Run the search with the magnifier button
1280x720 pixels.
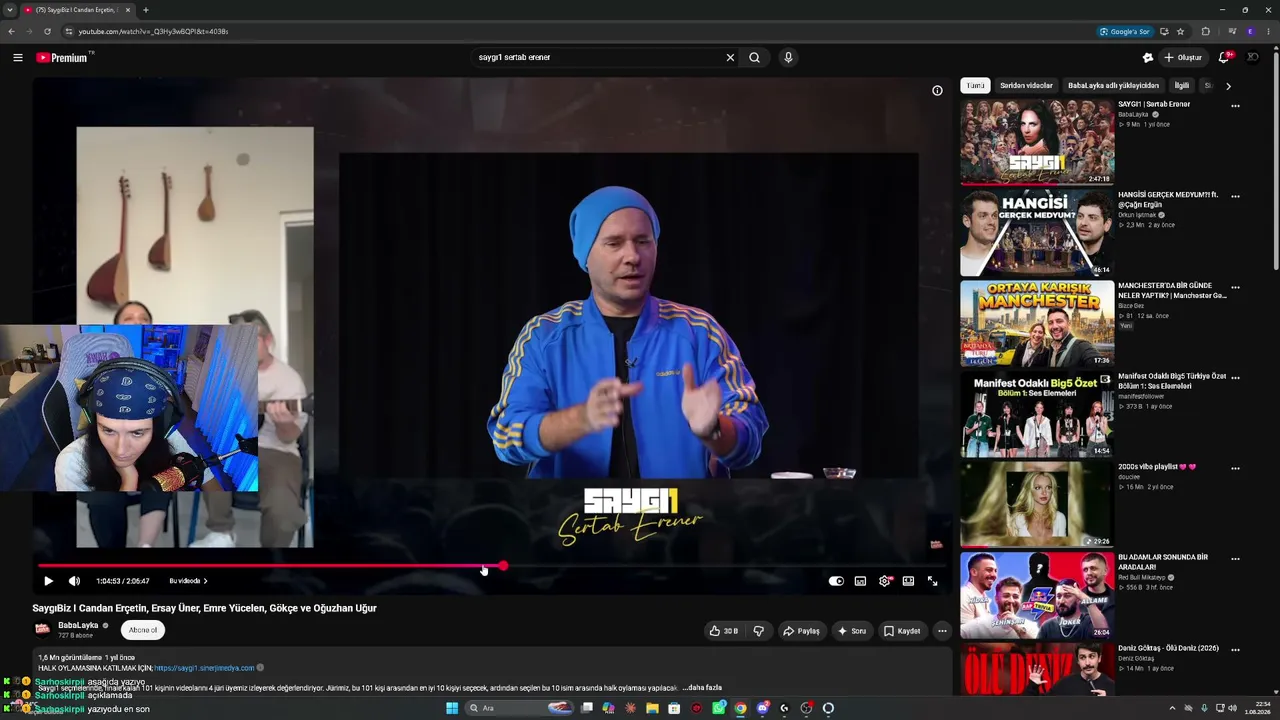[x=754, y=58]
